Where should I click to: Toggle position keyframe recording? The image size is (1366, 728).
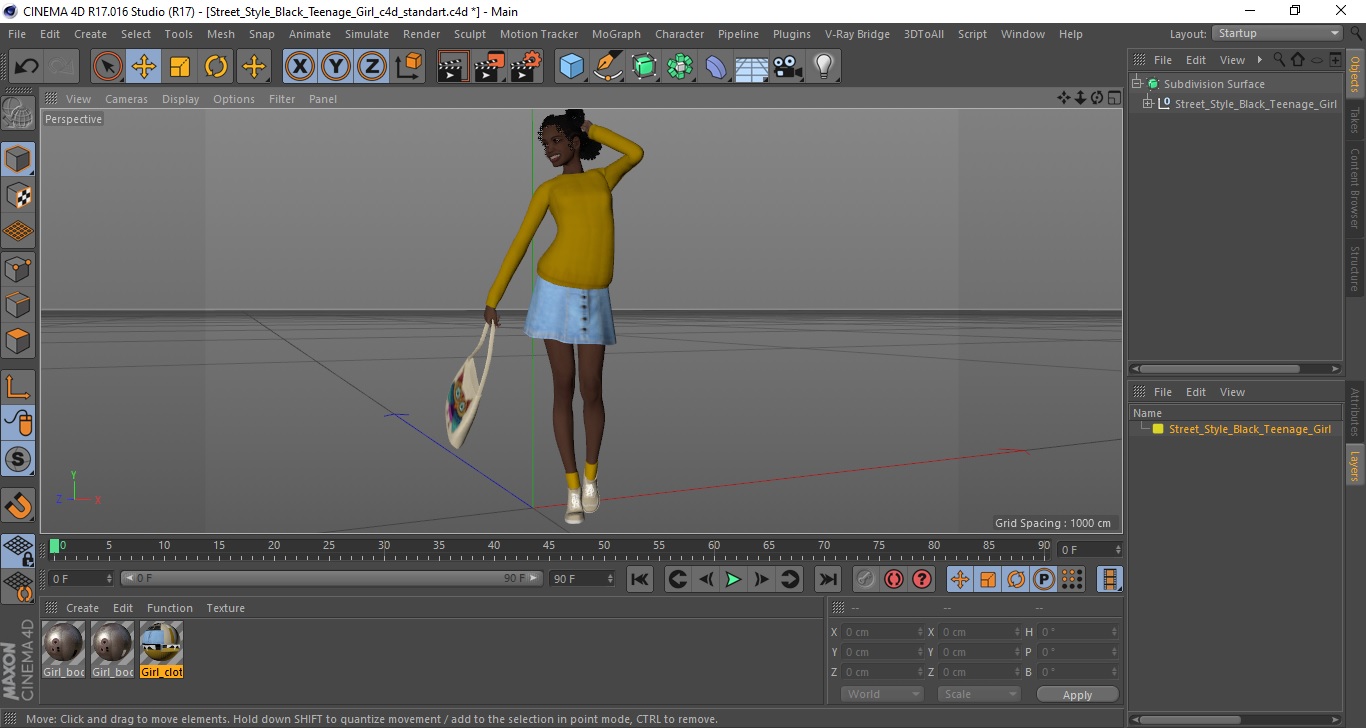[x=960, y=579]
